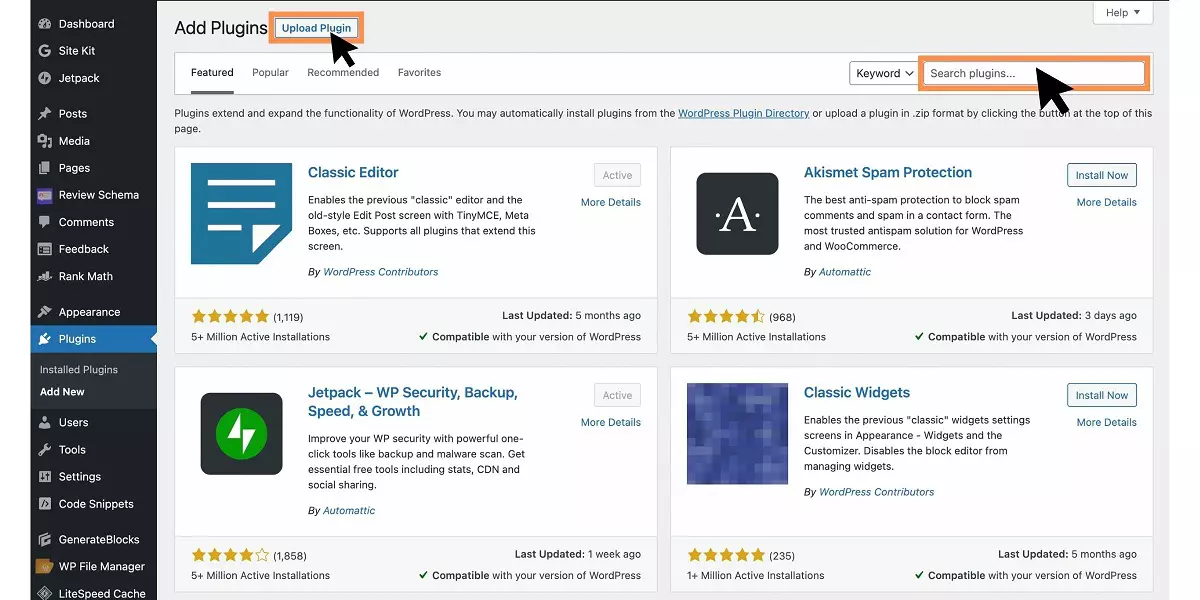Click Classic Editor five-star rating
This screenshot has width=1200, height=600.
tap(230, 316)
